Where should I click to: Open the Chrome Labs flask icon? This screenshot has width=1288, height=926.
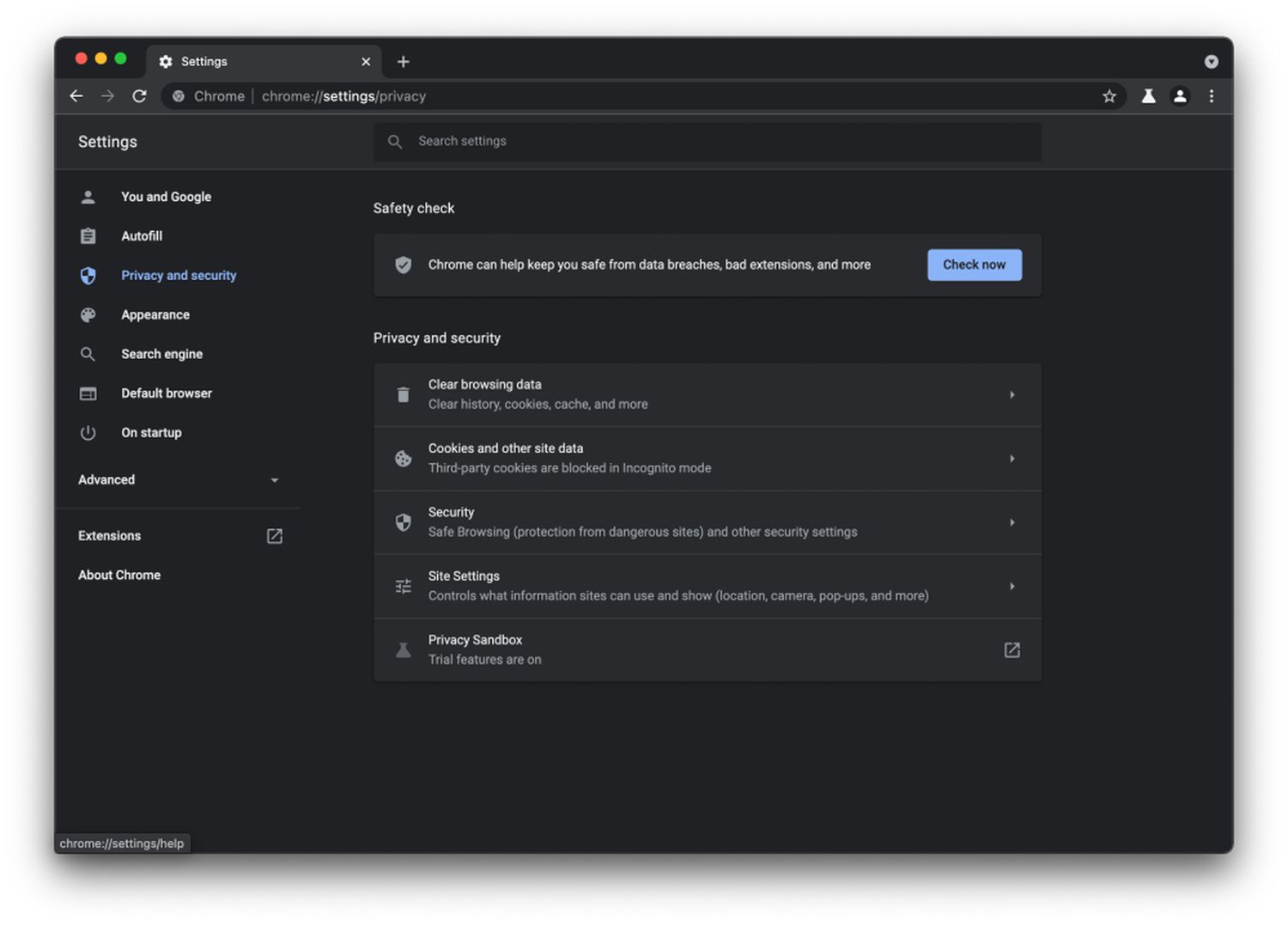pyautogui.click(x=1148, y=96)
